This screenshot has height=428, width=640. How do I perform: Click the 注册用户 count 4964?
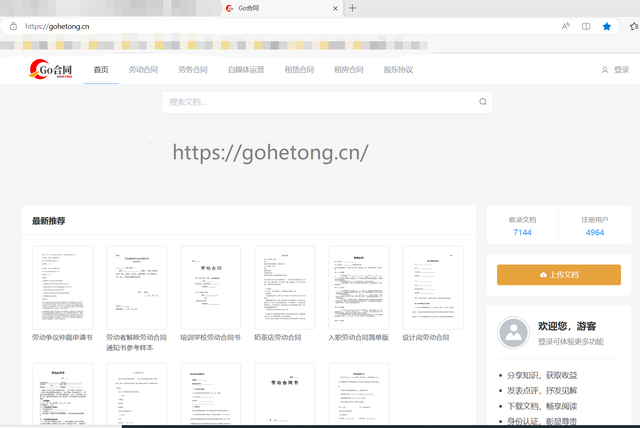click(595, 233)
